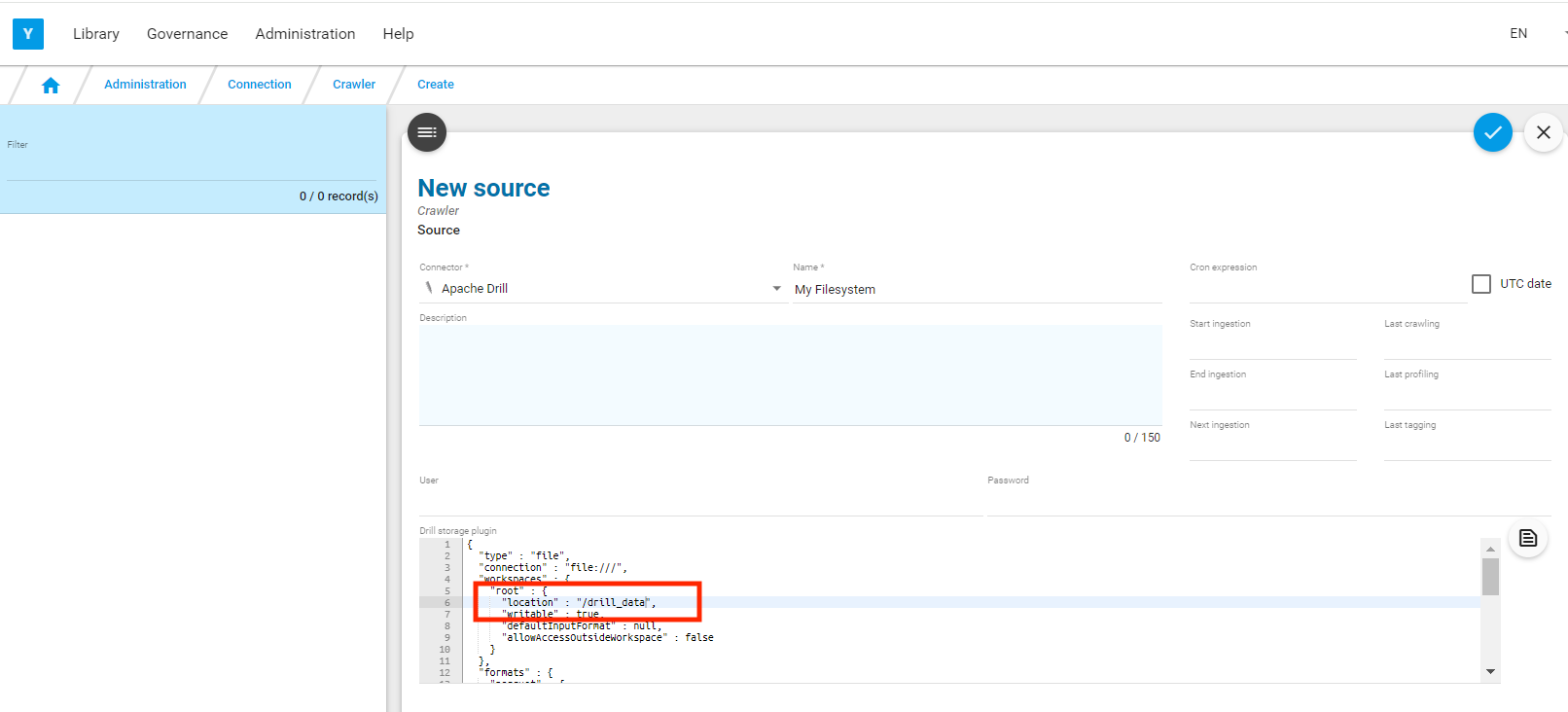Click the 'New source' heading
Image resolution: width=1568 pixels, height=712 pixels.
[x=483, y=188]
